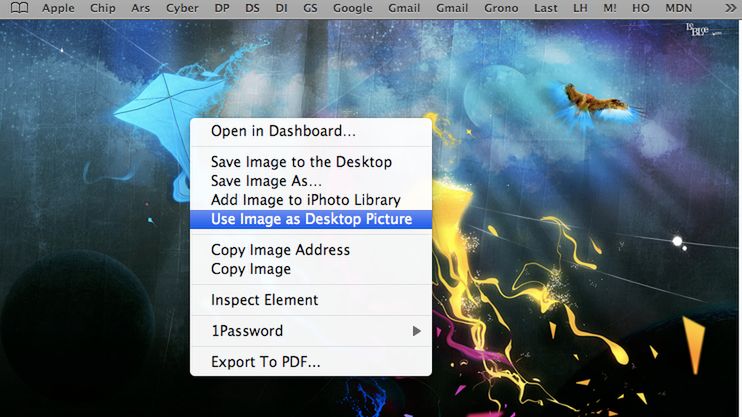
Task: Select Export To PDF… menu entry
Action: click(x=311, y=362)
